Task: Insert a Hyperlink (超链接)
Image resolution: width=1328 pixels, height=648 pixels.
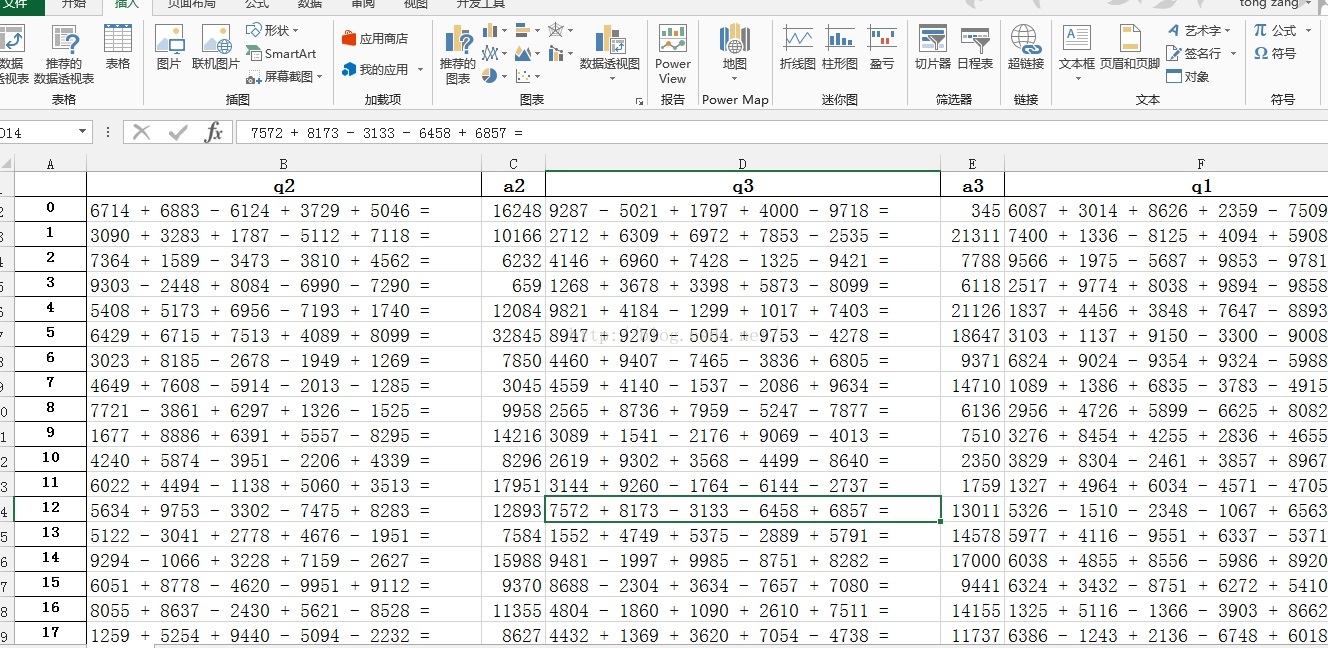Action: pos(1026,48)
